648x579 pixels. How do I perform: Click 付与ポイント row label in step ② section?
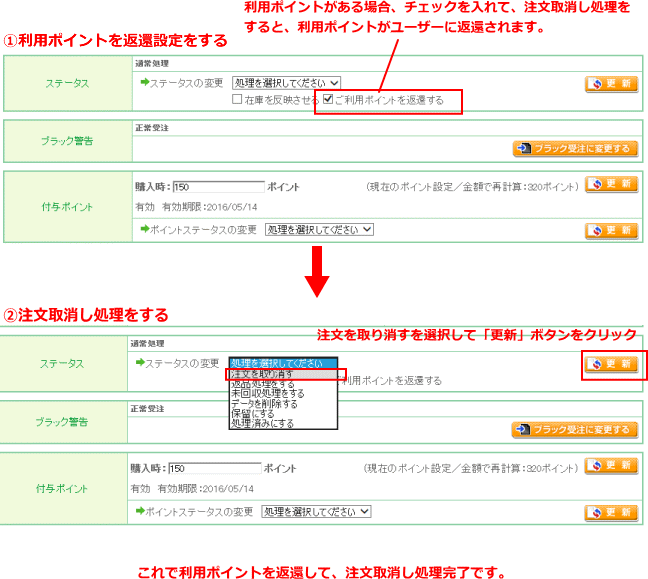pos(62,488)
